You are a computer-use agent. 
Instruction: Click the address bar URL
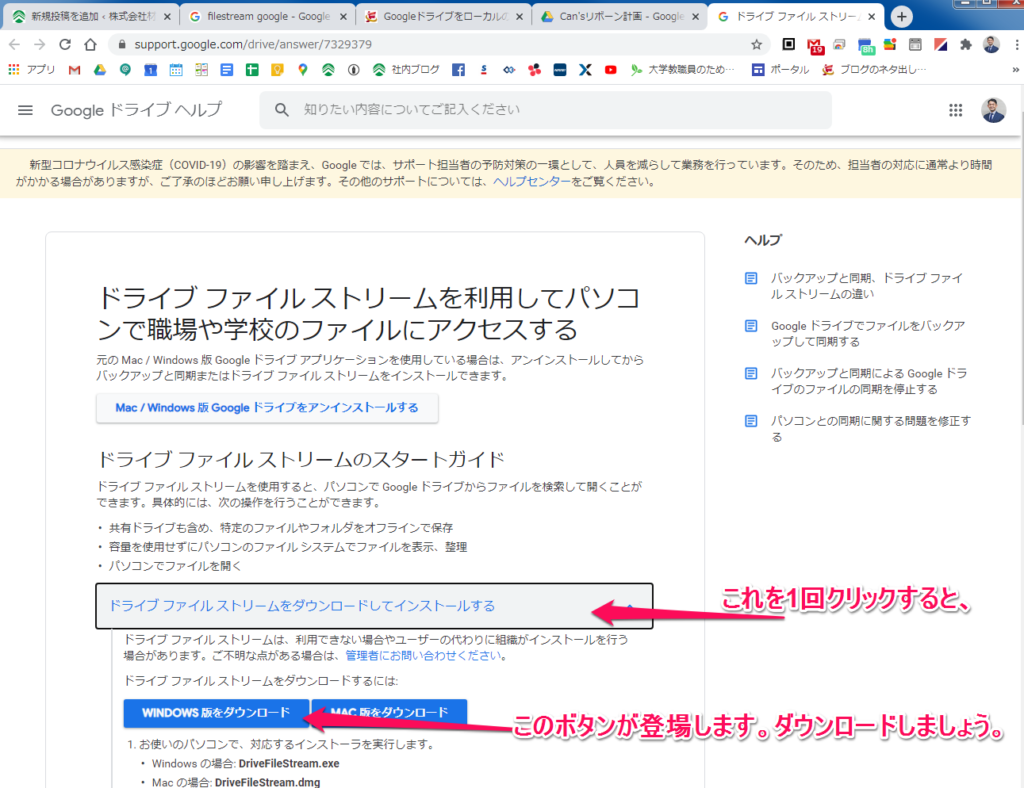(x=253, y=44)
